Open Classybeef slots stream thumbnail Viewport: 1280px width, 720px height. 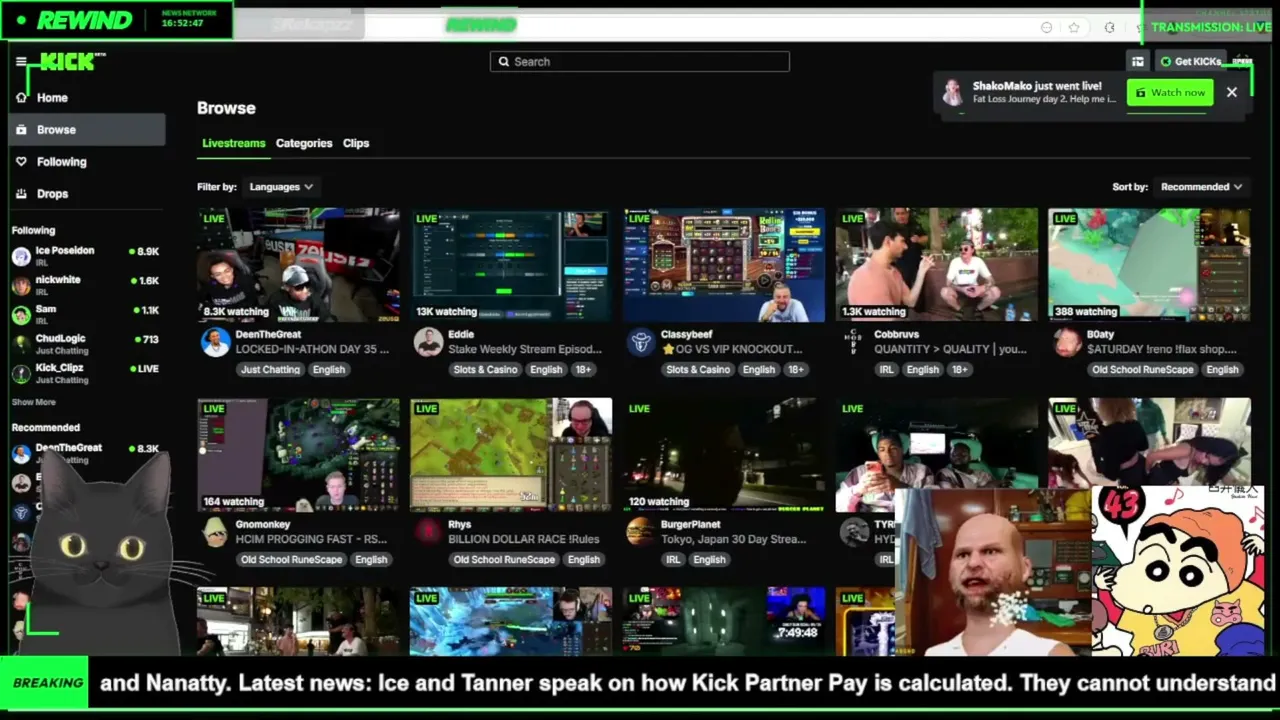724,265
